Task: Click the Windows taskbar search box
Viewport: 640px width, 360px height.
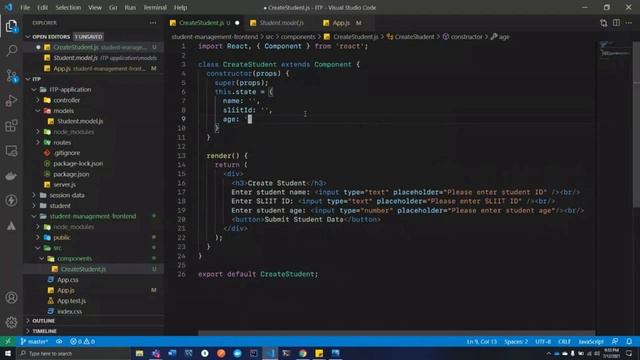Action: [73, 353]
